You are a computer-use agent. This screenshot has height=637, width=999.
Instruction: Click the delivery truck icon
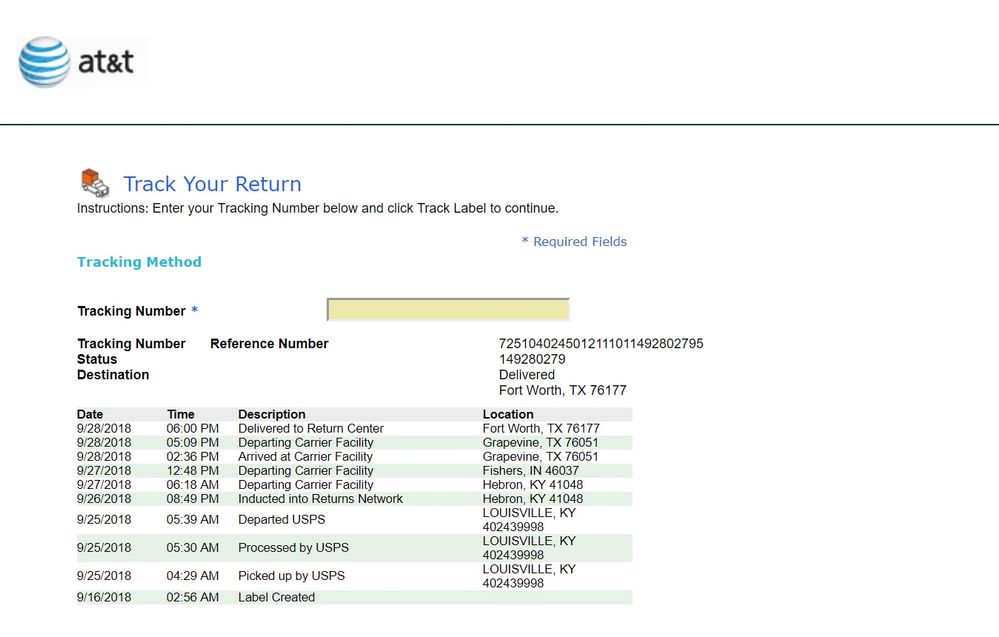click(94, 183)
